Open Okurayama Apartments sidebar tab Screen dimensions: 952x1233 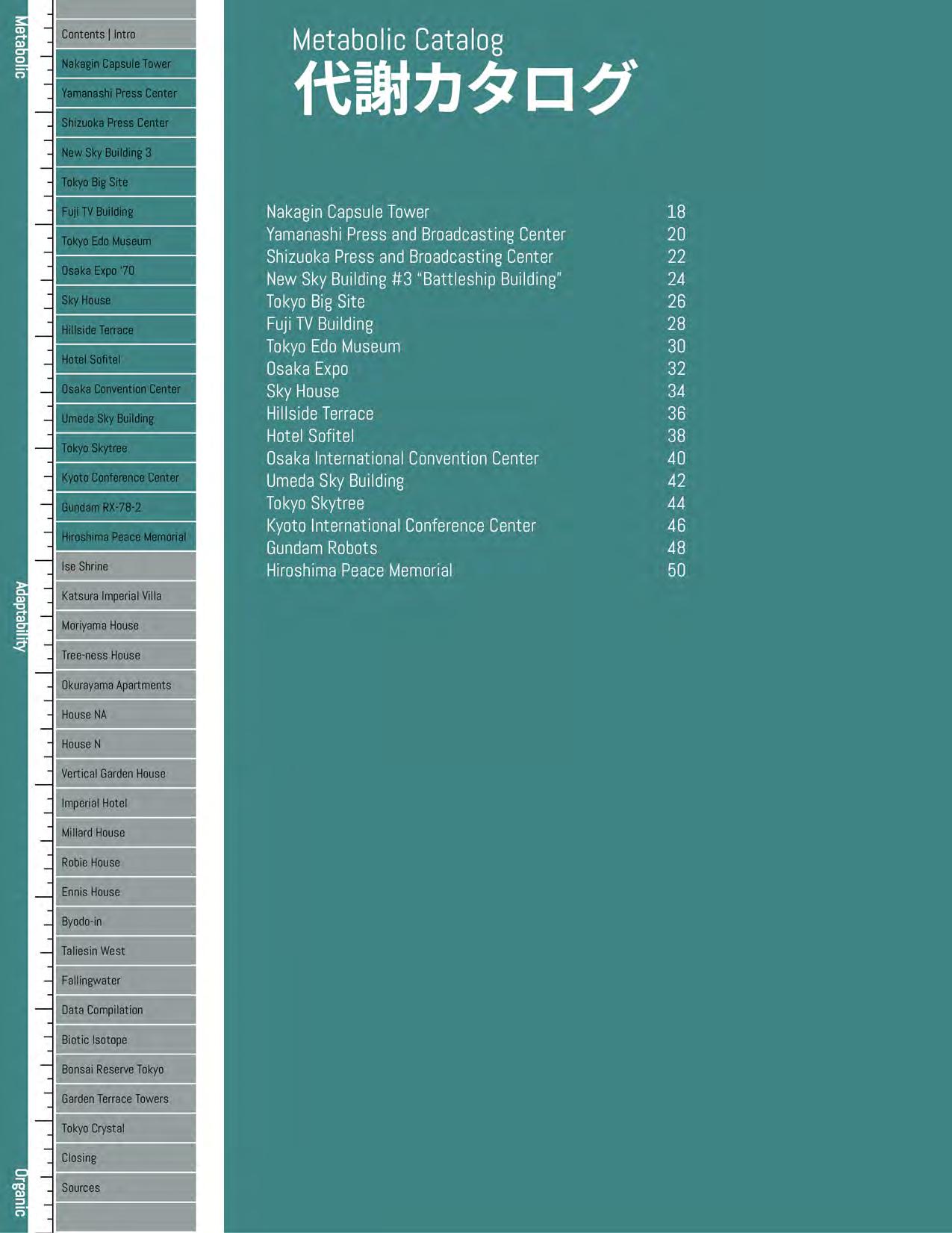(125, 685)
